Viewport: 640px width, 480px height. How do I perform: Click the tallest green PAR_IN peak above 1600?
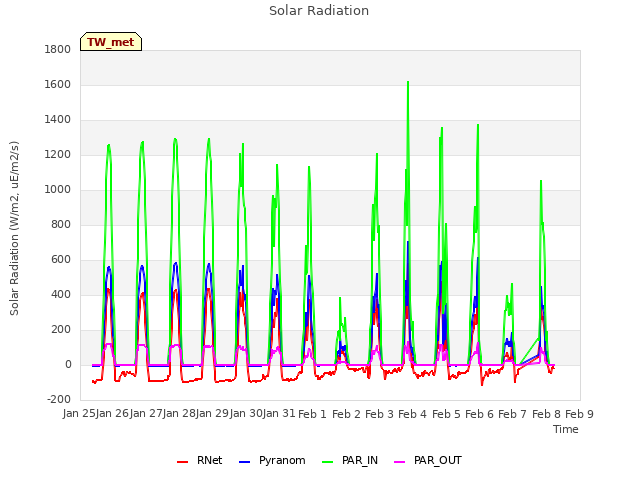408,82
